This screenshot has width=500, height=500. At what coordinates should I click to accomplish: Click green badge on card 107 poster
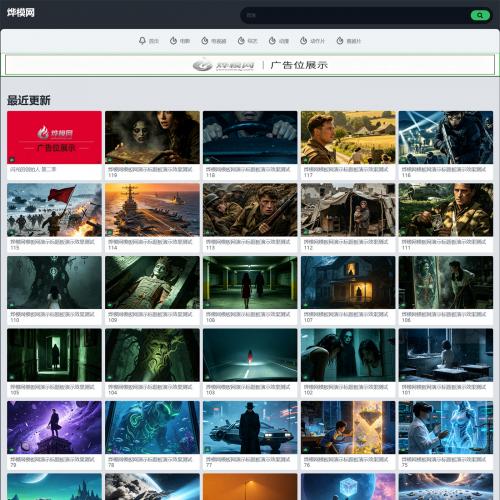coord(306,304)
